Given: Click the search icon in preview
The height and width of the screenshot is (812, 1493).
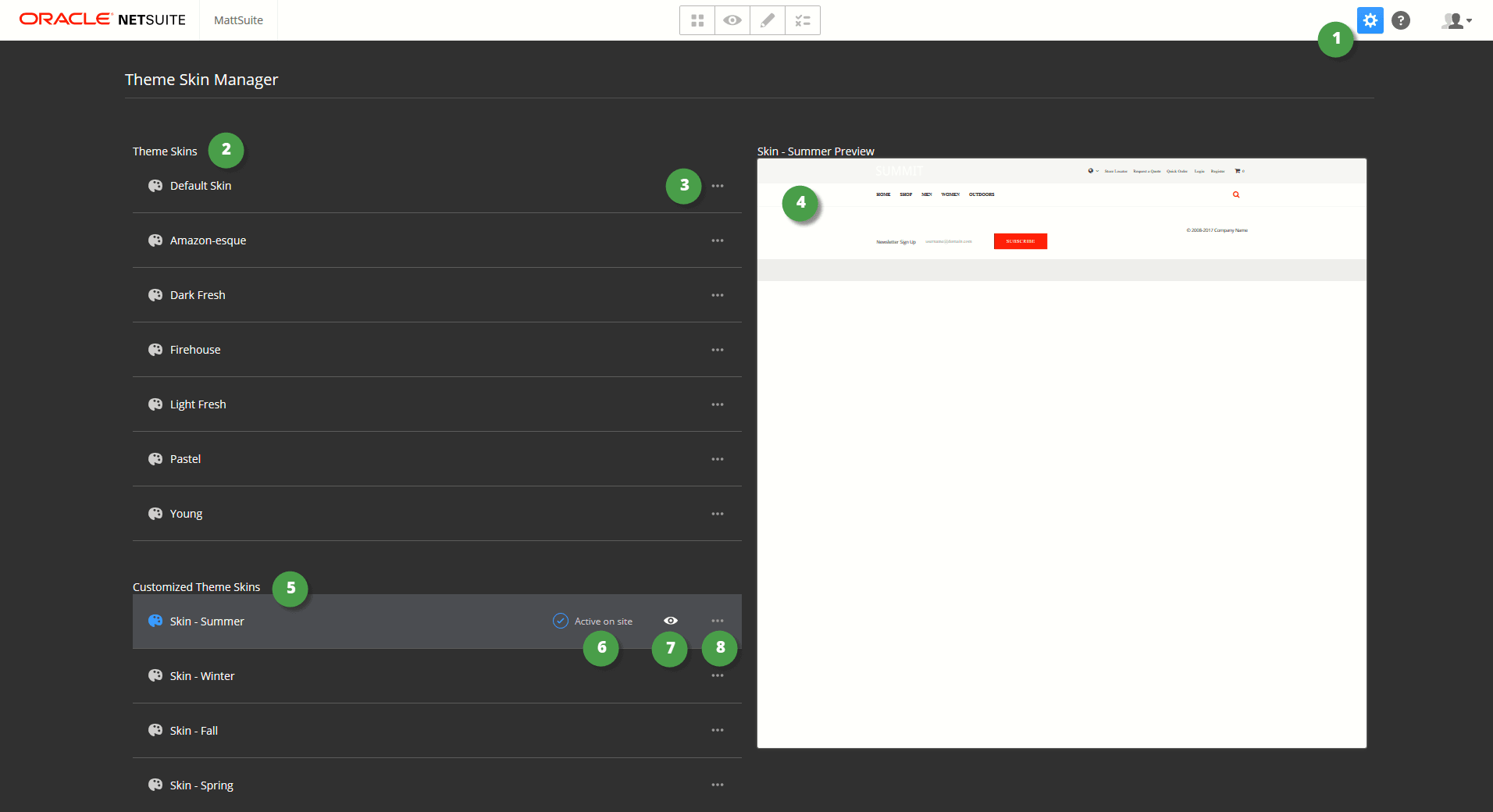Looking at the screenshot, I should point(1236,194).
